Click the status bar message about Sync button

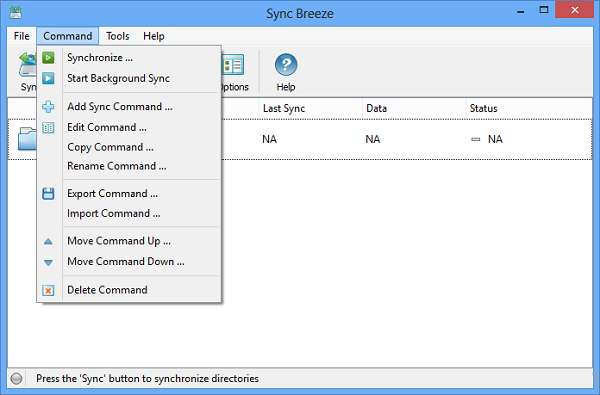coord(147,379)
